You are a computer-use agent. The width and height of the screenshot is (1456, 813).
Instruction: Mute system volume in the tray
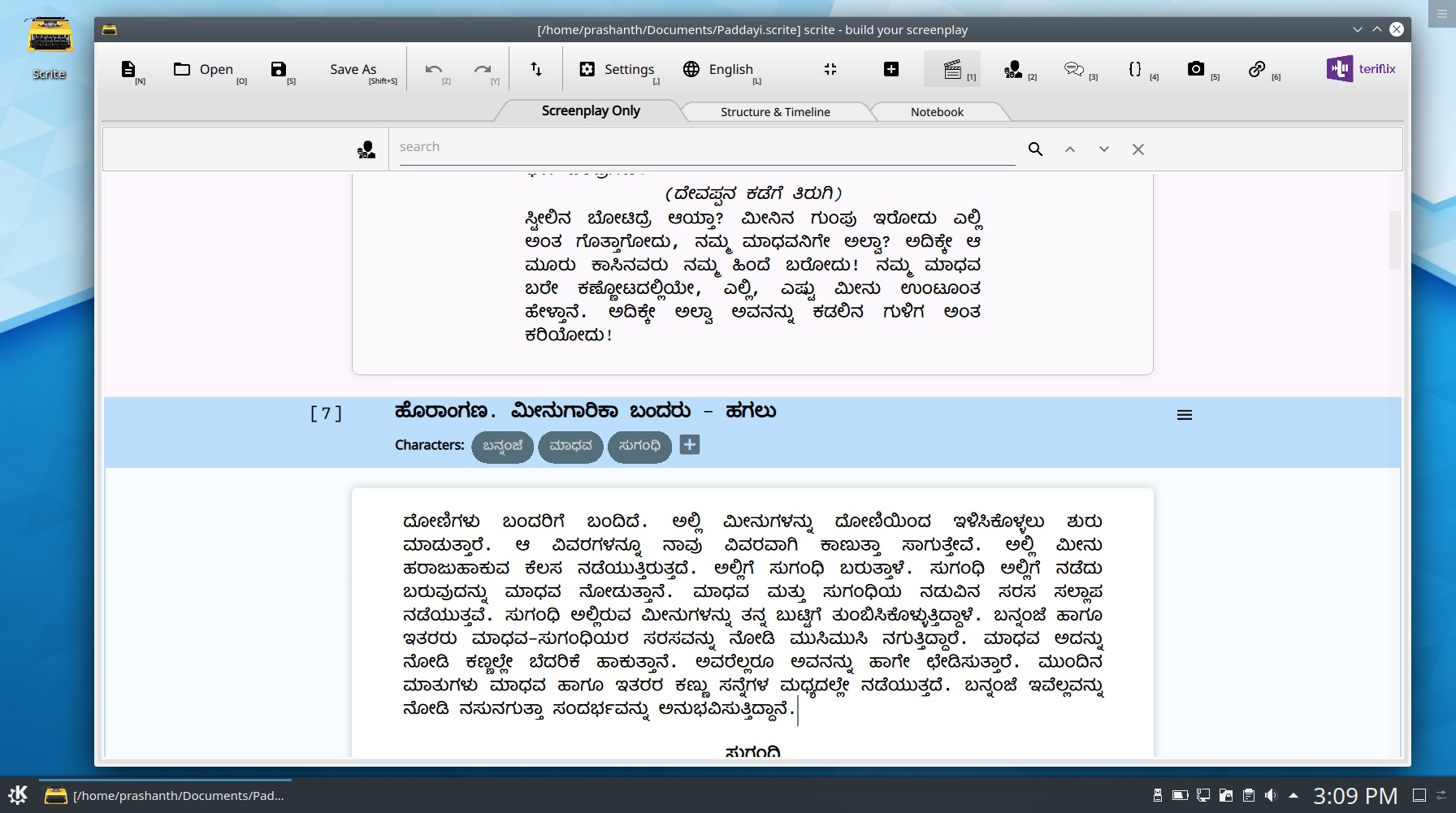click(x=1270, y=795)
